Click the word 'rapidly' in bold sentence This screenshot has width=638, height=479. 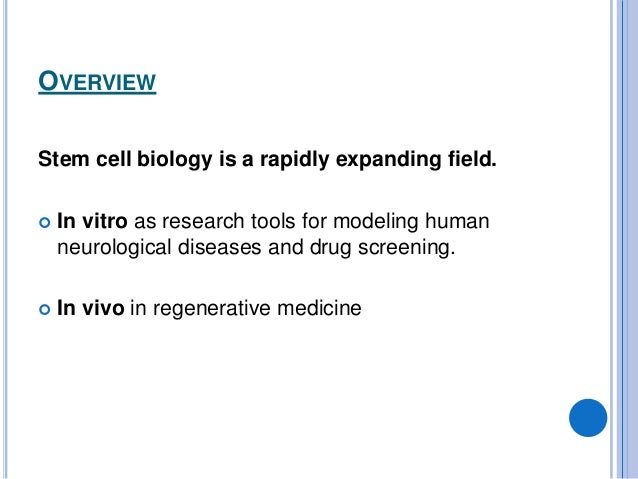(295, 160)
